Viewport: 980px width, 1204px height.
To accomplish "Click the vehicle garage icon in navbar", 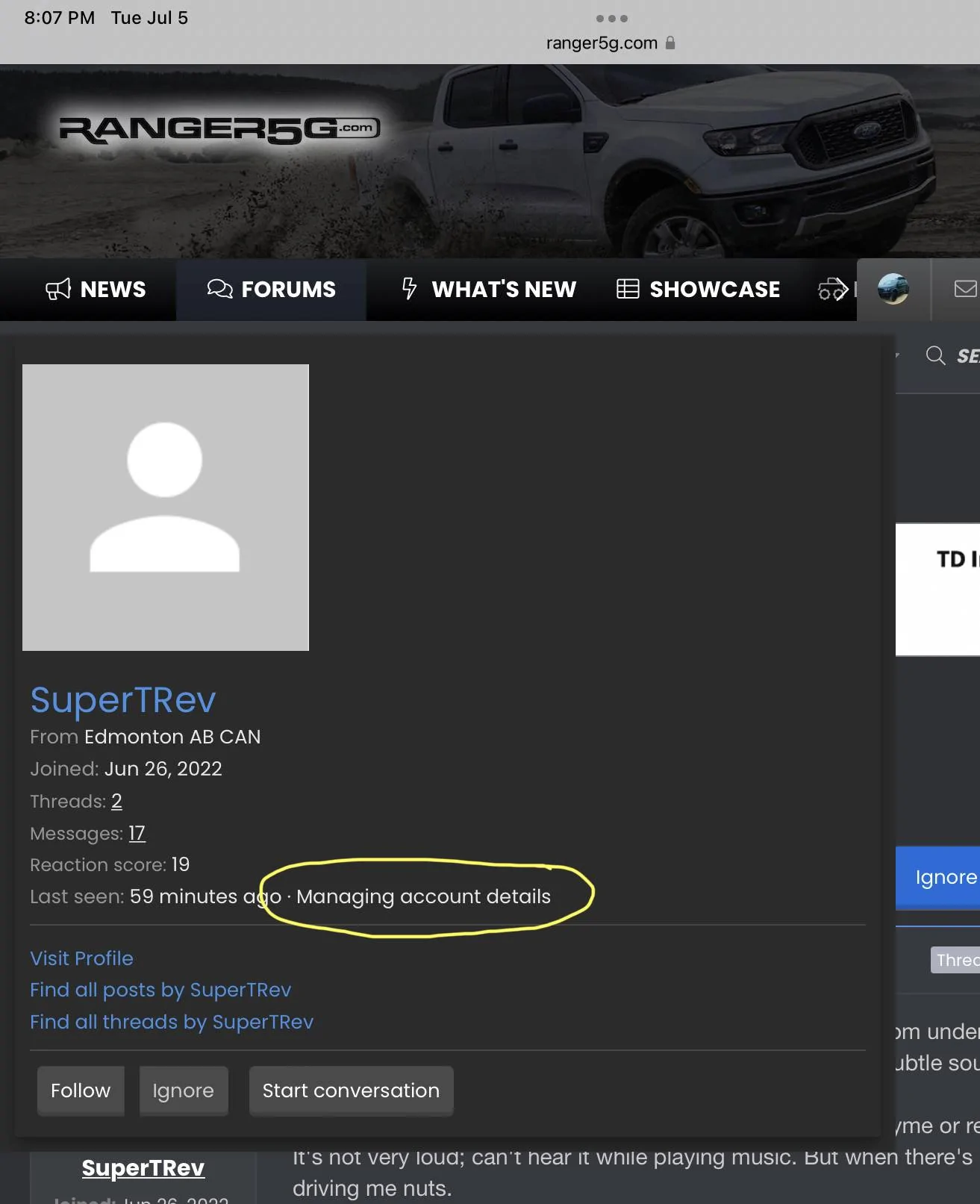I will tap(833, 289).
